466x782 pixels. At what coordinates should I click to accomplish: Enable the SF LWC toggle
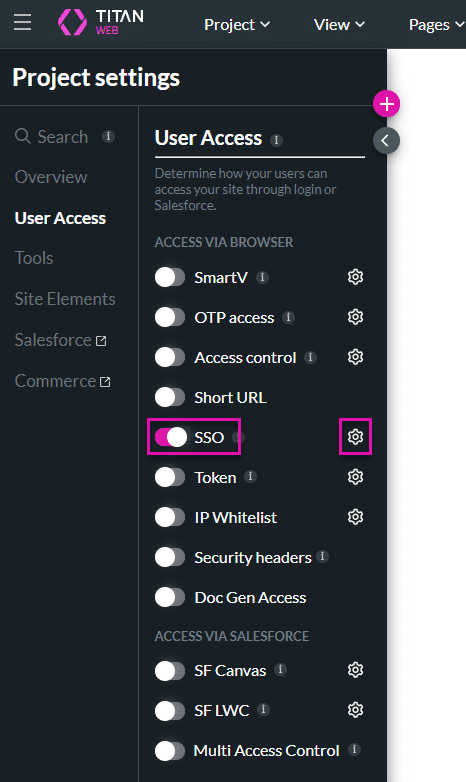tap(170, 711)
